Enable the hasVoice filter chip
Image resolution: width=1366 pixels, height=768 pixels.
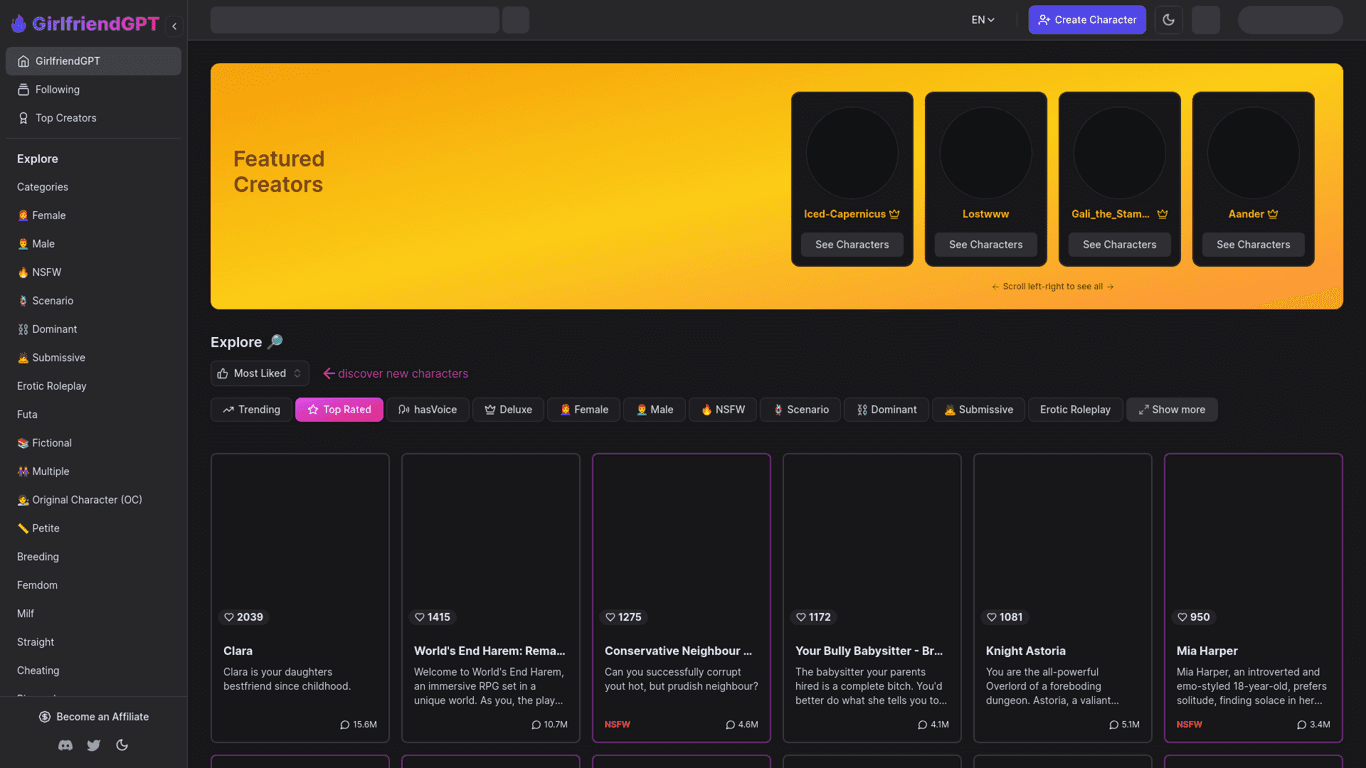[427, 409]
